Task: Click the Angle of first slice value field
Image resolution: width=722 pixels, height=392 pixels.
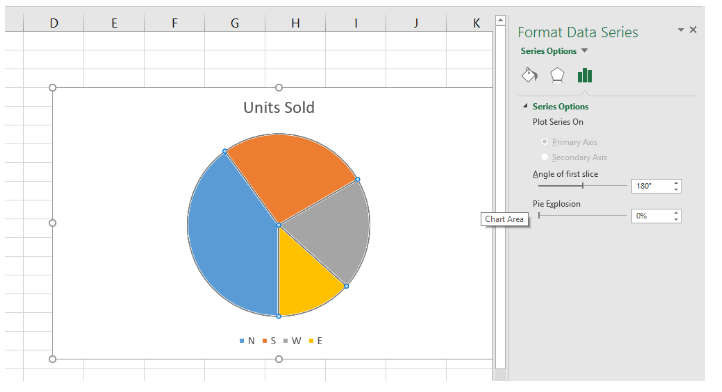Action: pos(652,186)
